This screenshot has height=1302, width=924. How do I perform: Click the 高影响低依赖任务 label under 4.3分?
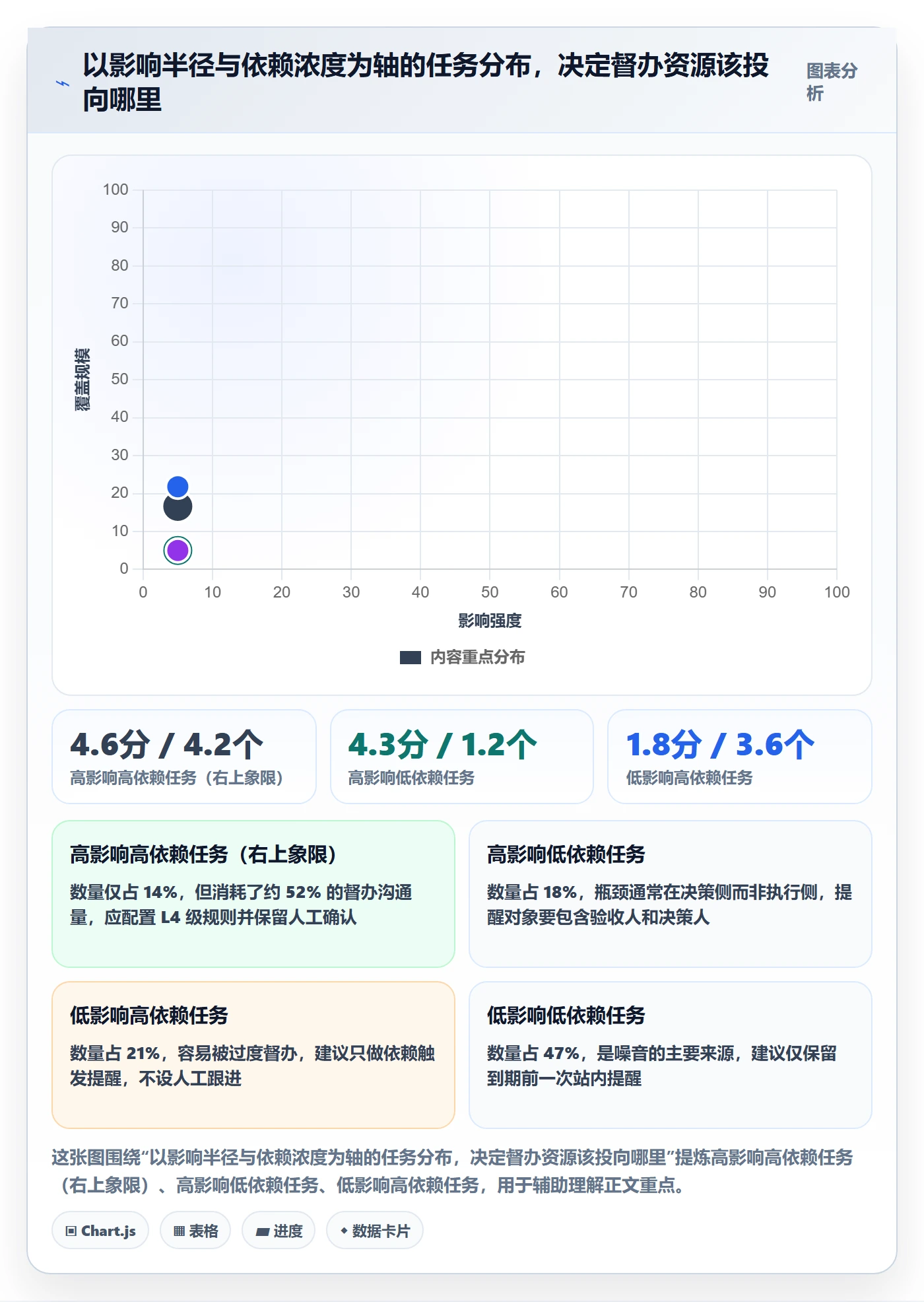point(411,778)
